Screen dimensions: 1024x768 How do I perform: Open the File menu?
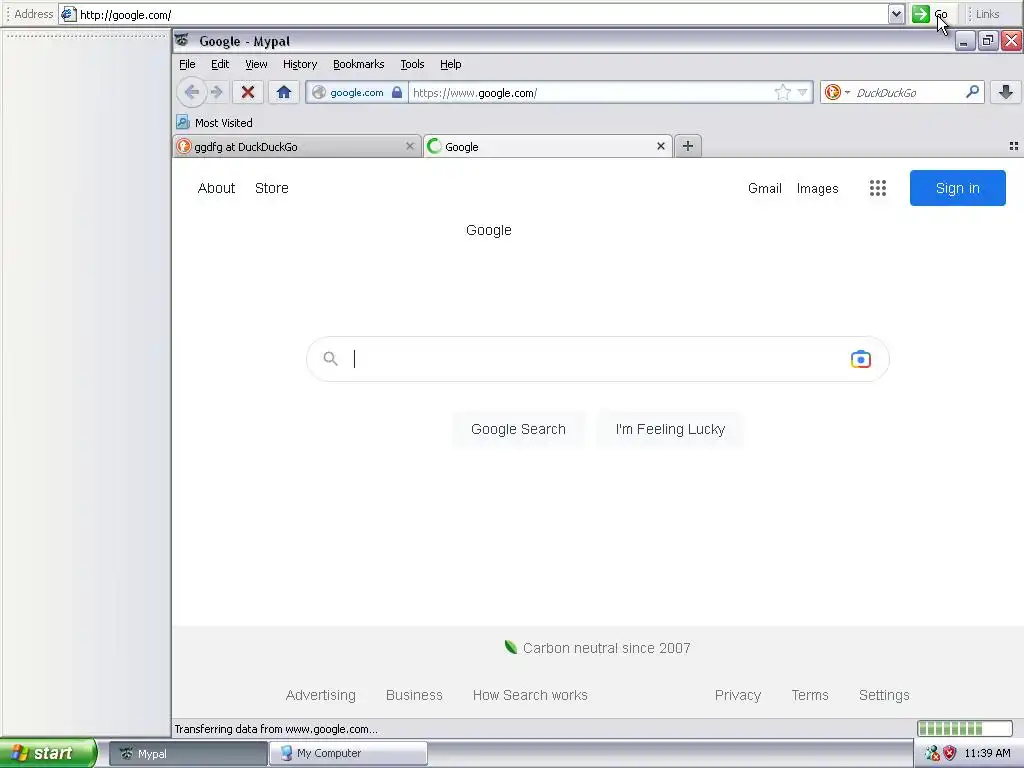pyautogui.click(x=187, y=64)
